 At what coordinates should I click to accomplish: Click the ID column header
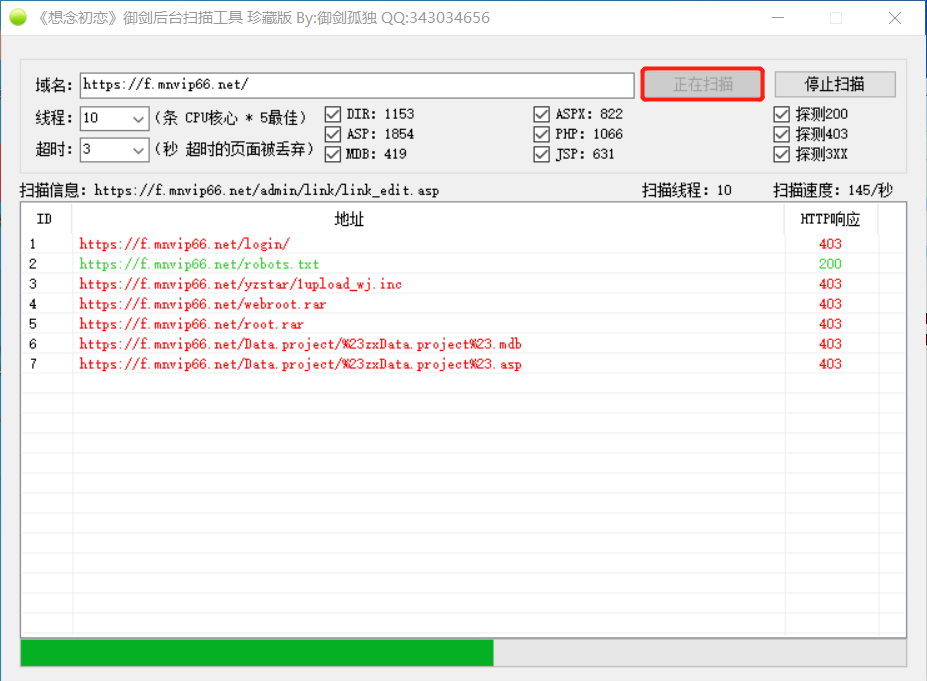click(x=46, y=219)
